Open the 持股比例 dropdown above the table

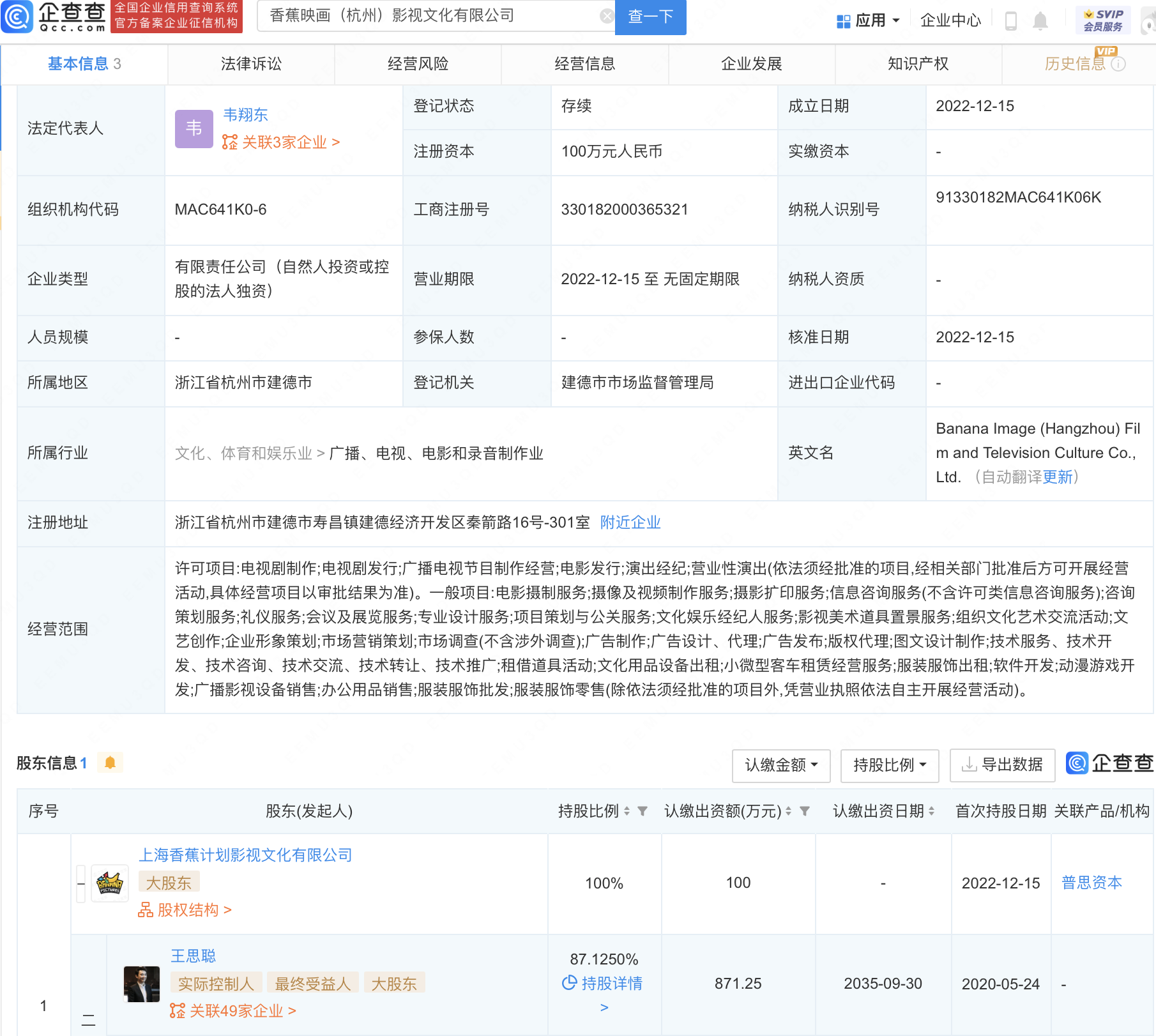889,765
